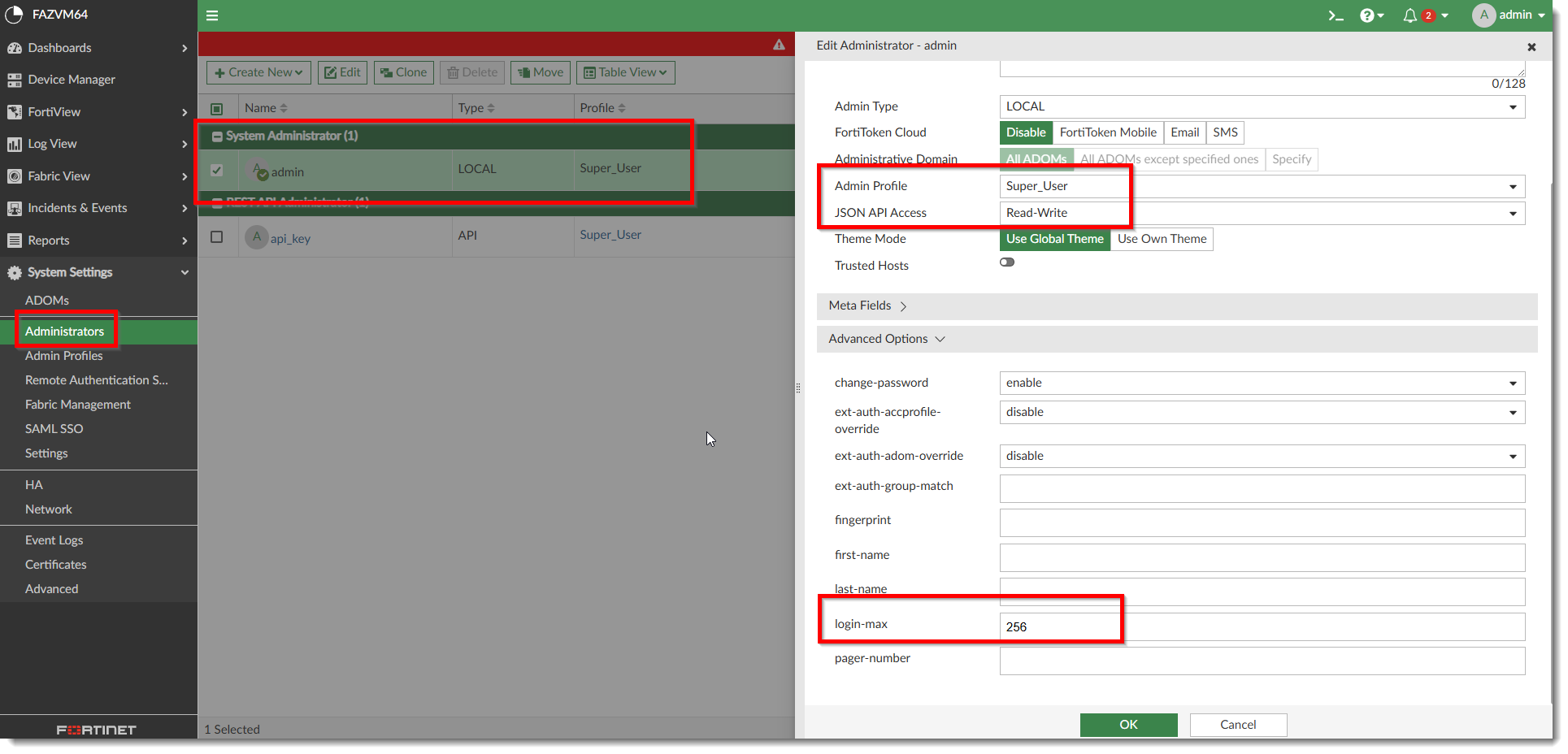
Task: Click the Fortinet logo in sidebar footer
Action: point(95,729)
